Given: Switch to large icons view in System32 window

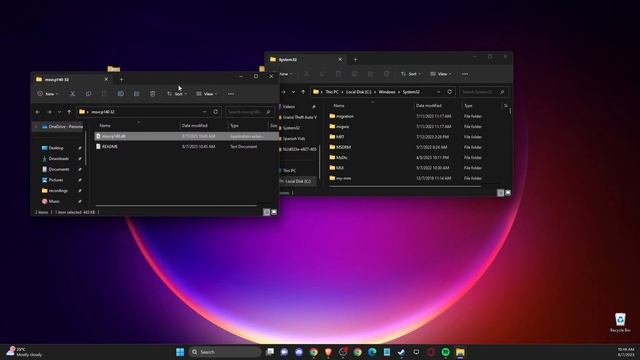Looking at the screenshot, I should [508, 193].
